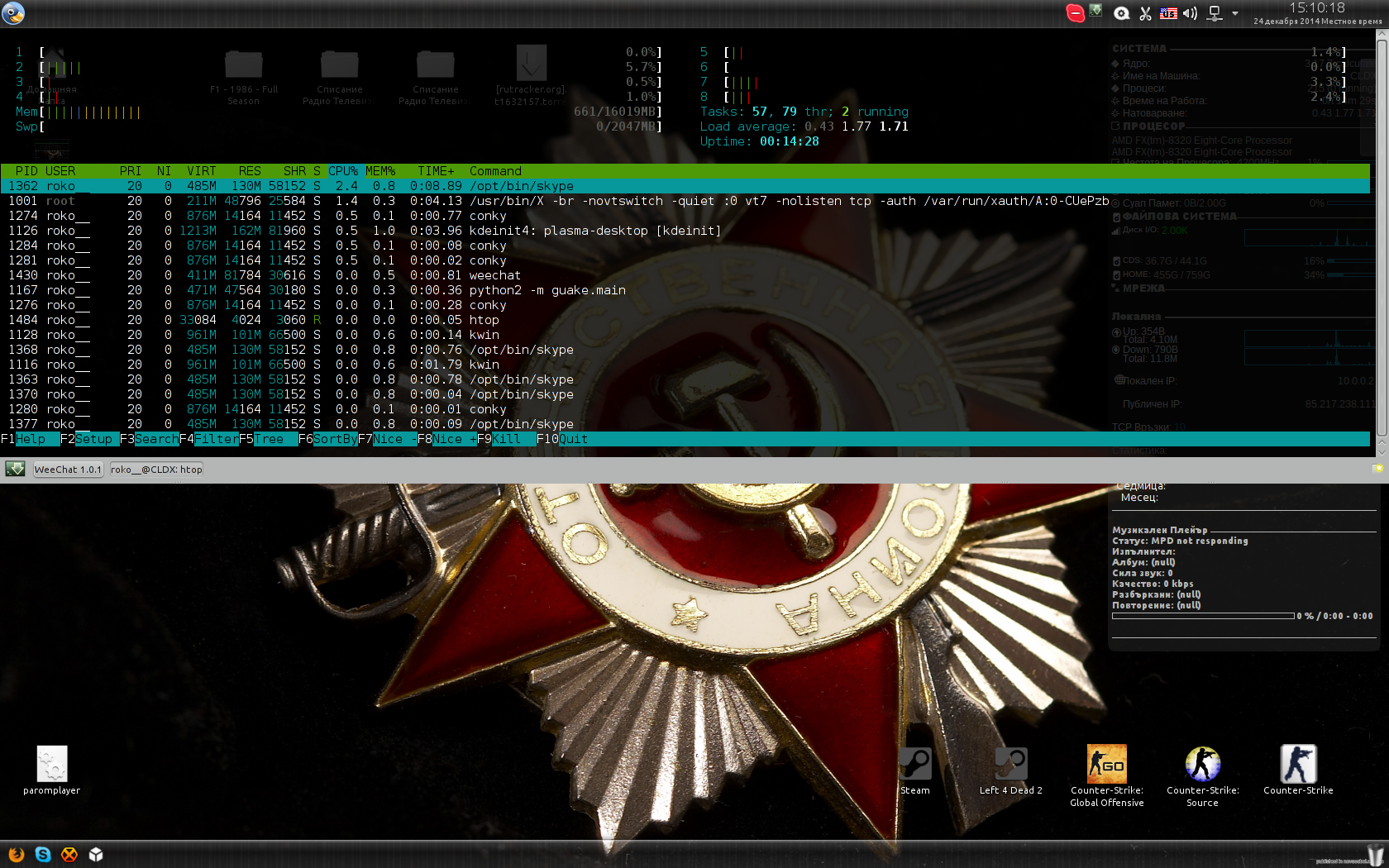
Task: Expand hidden system tray icons arrow
Action: pyautogui.click(x=1235, y=13)
